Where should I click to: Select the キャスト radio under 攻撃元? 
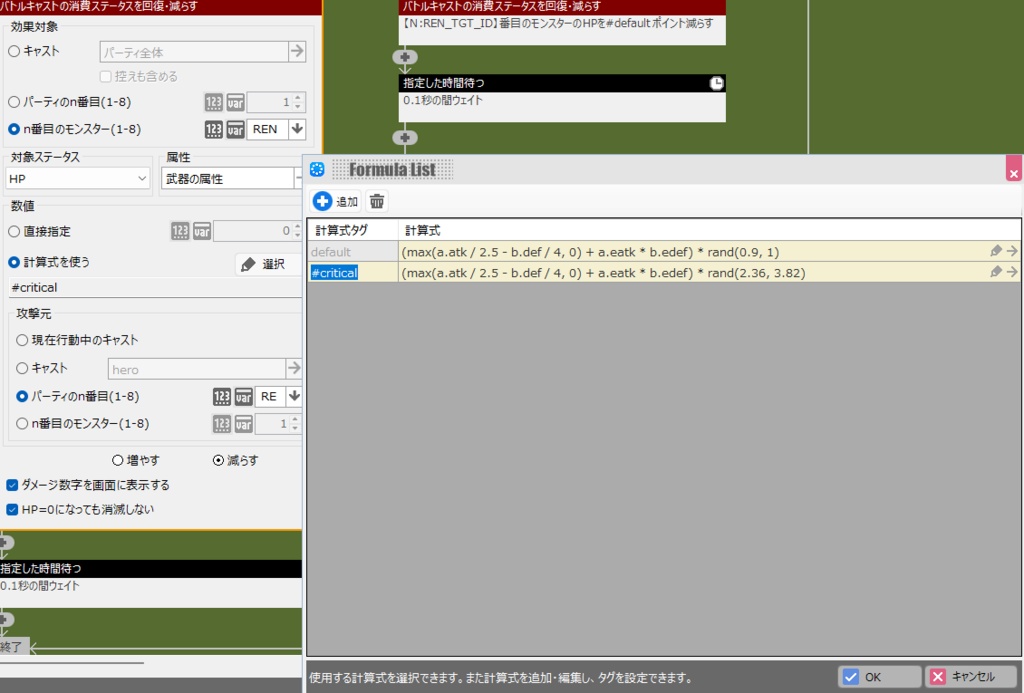22,368
